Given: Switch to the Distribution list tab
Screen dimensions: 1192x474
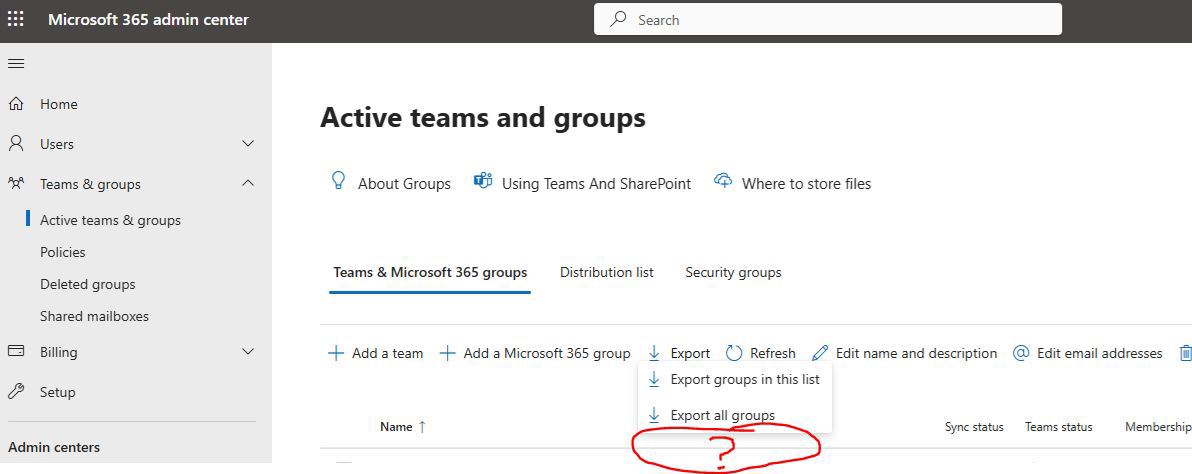Looking at the screenshot, I should (607, 272).
